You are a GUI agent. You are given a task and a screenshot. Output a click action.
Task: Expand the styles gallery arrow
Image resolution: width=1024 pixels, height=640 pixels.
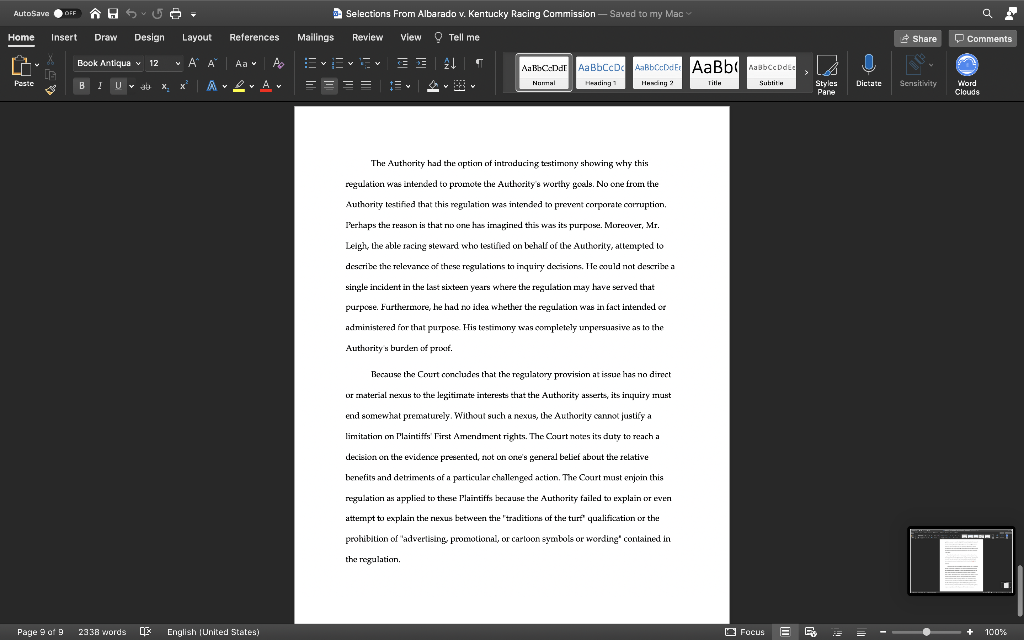pos(806,72)
